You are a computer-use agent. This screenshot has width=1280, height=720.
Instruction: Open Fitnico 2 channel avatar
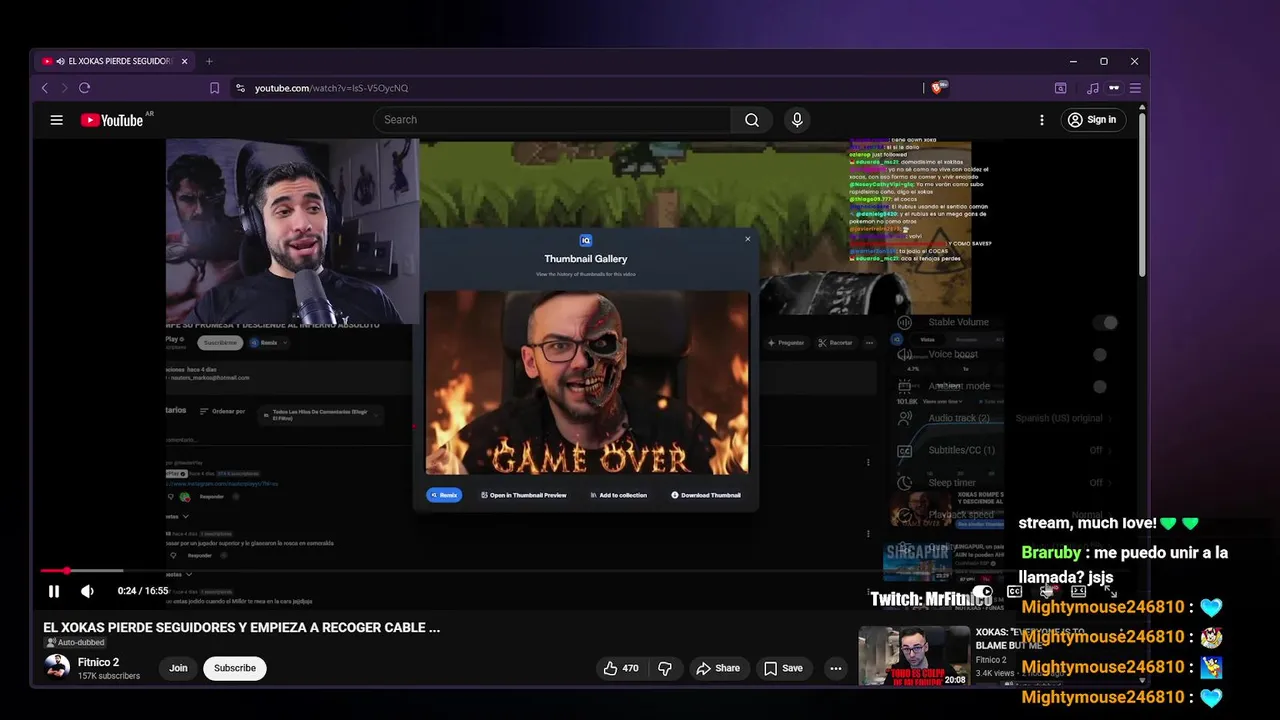tap(57, 667)
